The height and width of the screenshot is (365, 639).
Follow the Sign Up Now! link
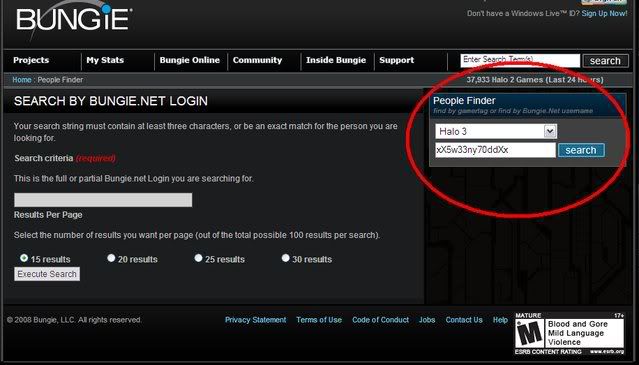pos(604,13)
